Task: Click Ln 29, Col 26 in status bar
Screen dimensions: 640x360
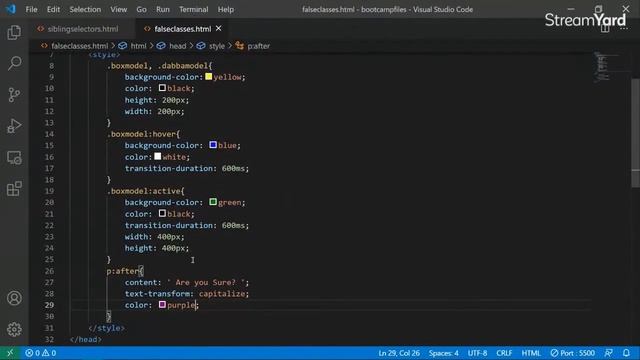Action: 399,353
